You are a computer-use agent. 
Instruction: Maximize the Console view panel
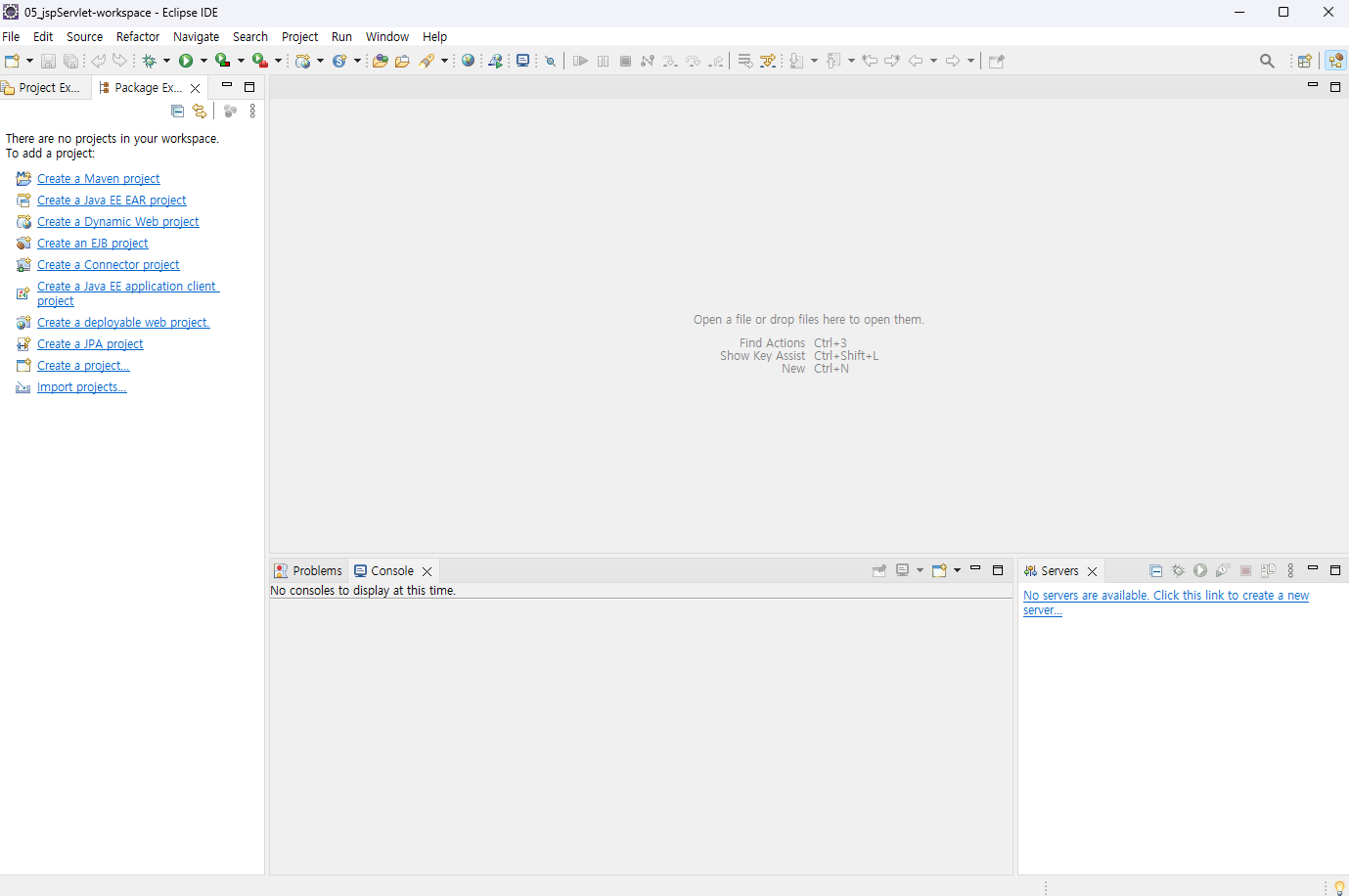pyautogui.click(x=998, y=570)
